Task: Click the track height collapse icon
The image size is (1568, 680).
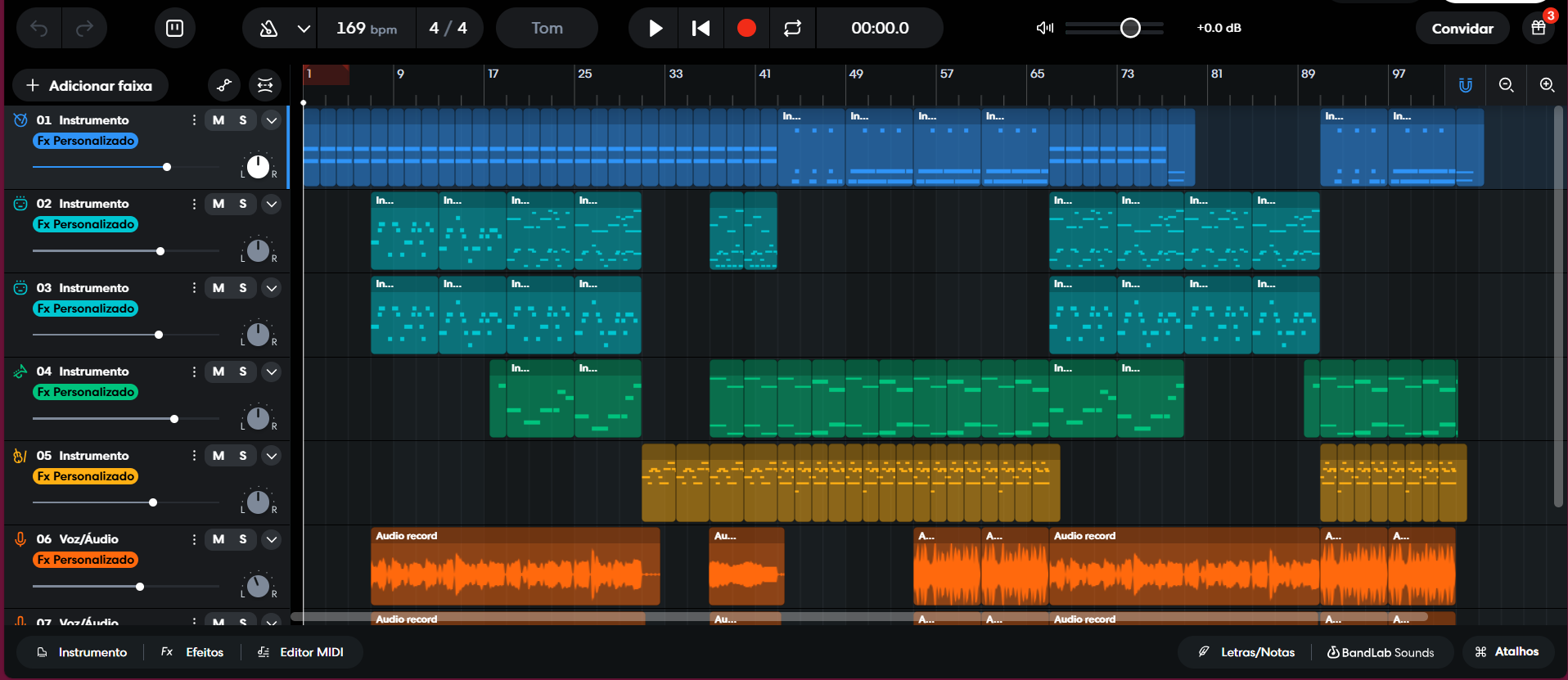Action: [265, 85]
